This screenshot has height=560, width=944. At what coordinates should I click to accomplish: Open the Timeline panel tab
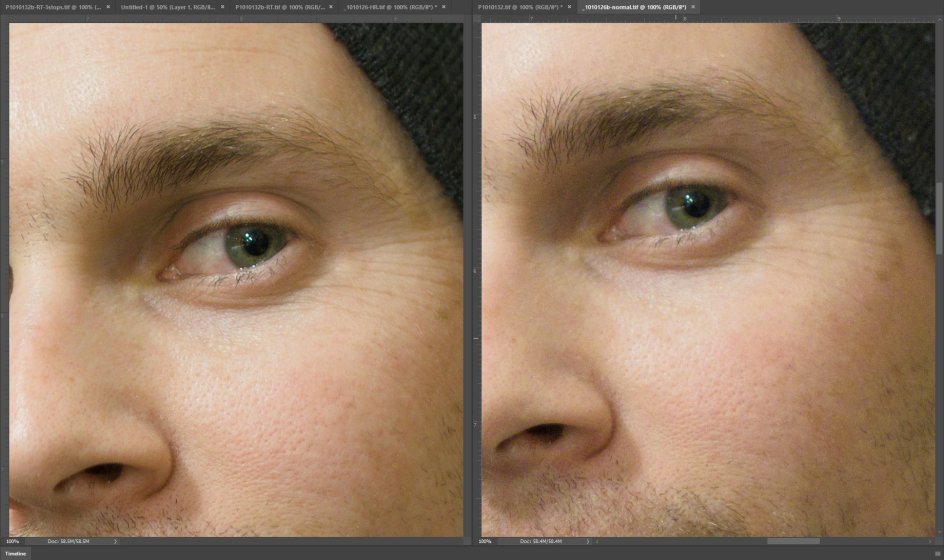pyautogui.click(x=16, y=553)
